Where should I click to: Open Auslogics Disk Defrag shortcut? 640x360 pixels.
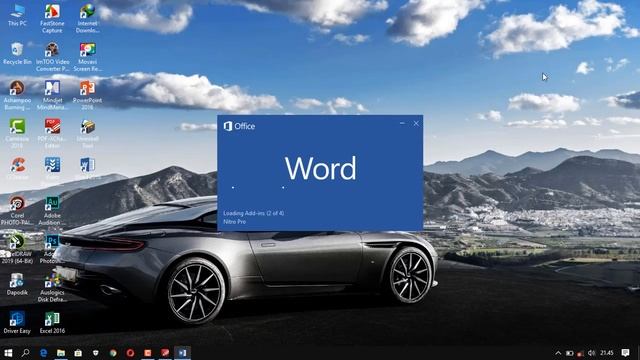[x=52, y=287]
